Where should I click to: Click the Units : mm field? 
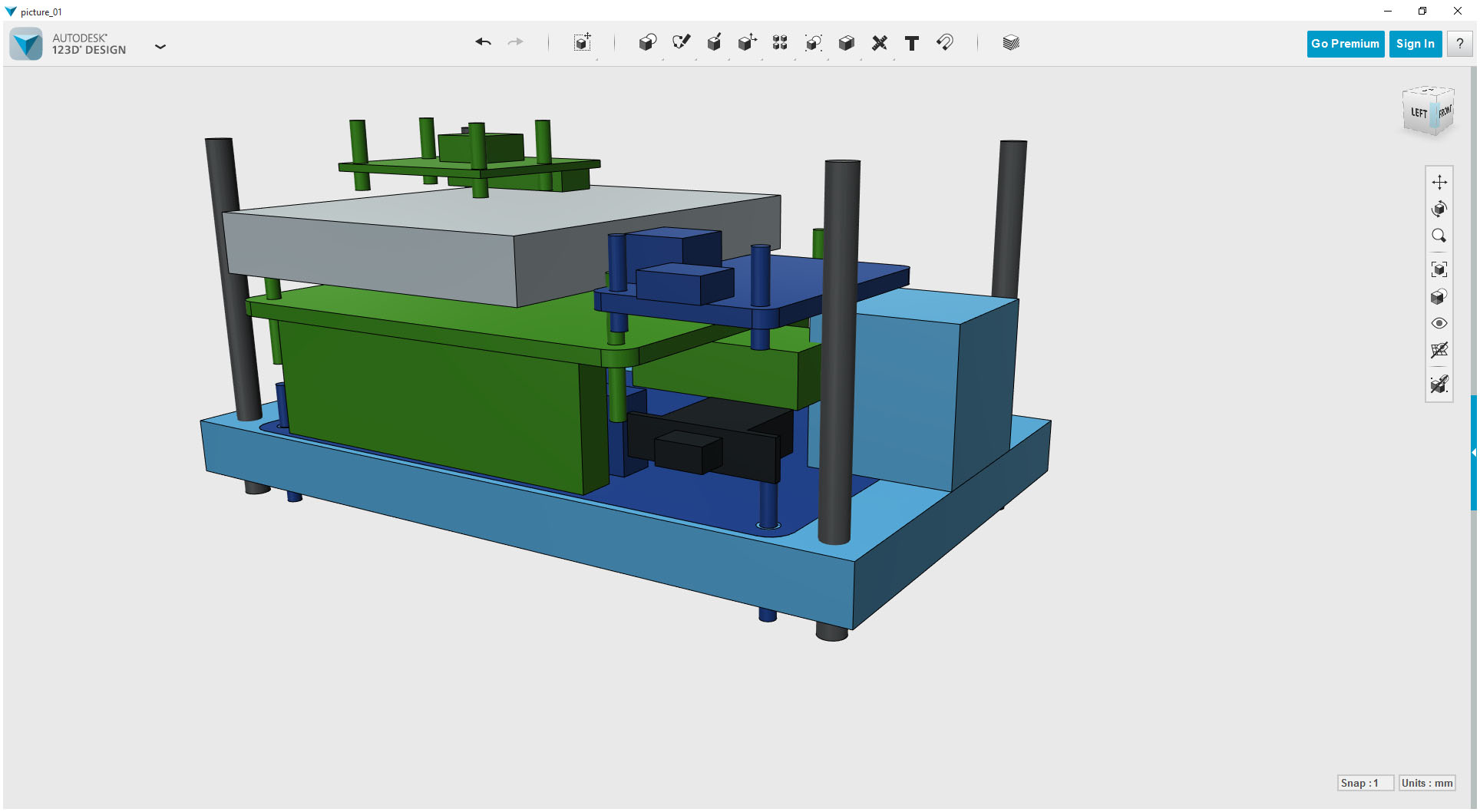point(1426,783)
